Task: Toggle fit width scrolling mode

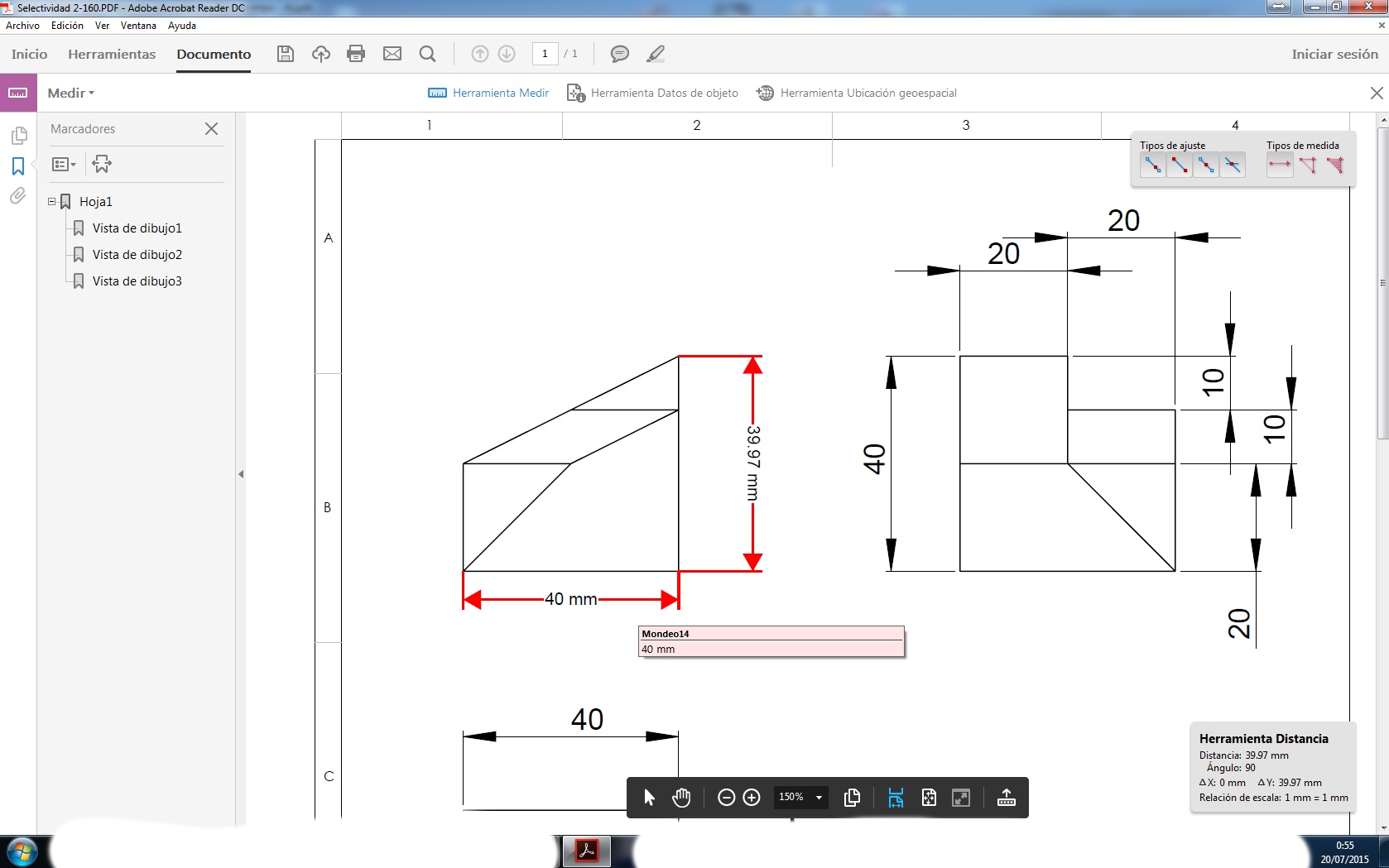Action: tap(895, 797)
